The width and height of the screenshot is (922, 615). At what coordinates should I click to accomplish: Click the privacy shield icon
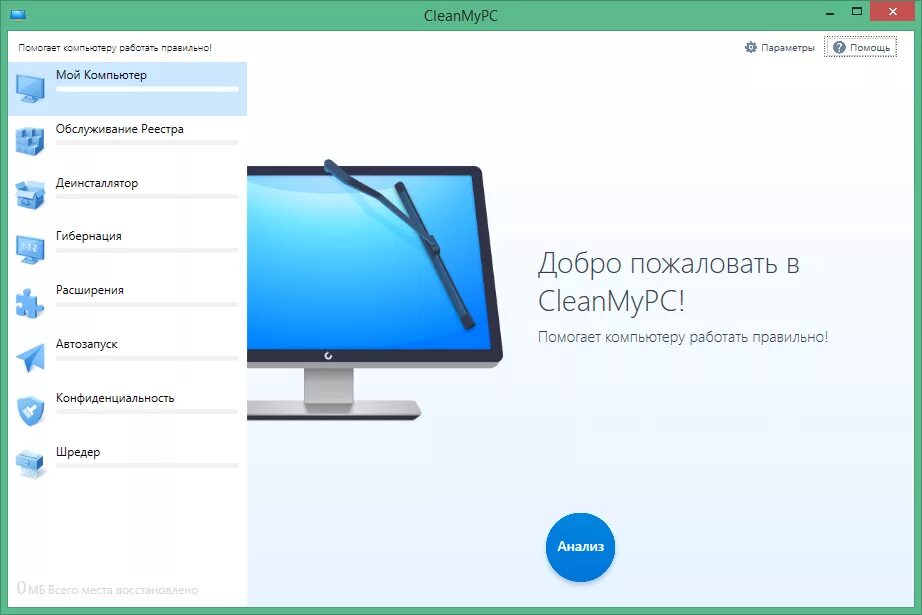30,412
